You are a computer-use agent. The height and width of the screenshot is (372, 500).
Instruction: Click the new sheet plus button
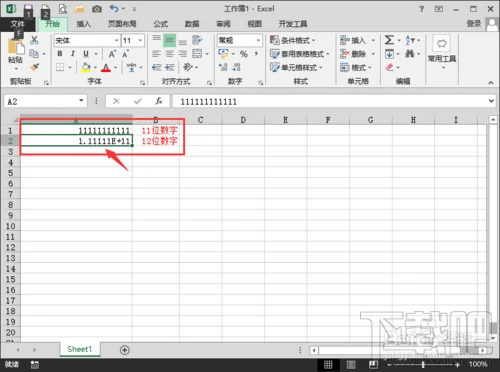point(125,350)
